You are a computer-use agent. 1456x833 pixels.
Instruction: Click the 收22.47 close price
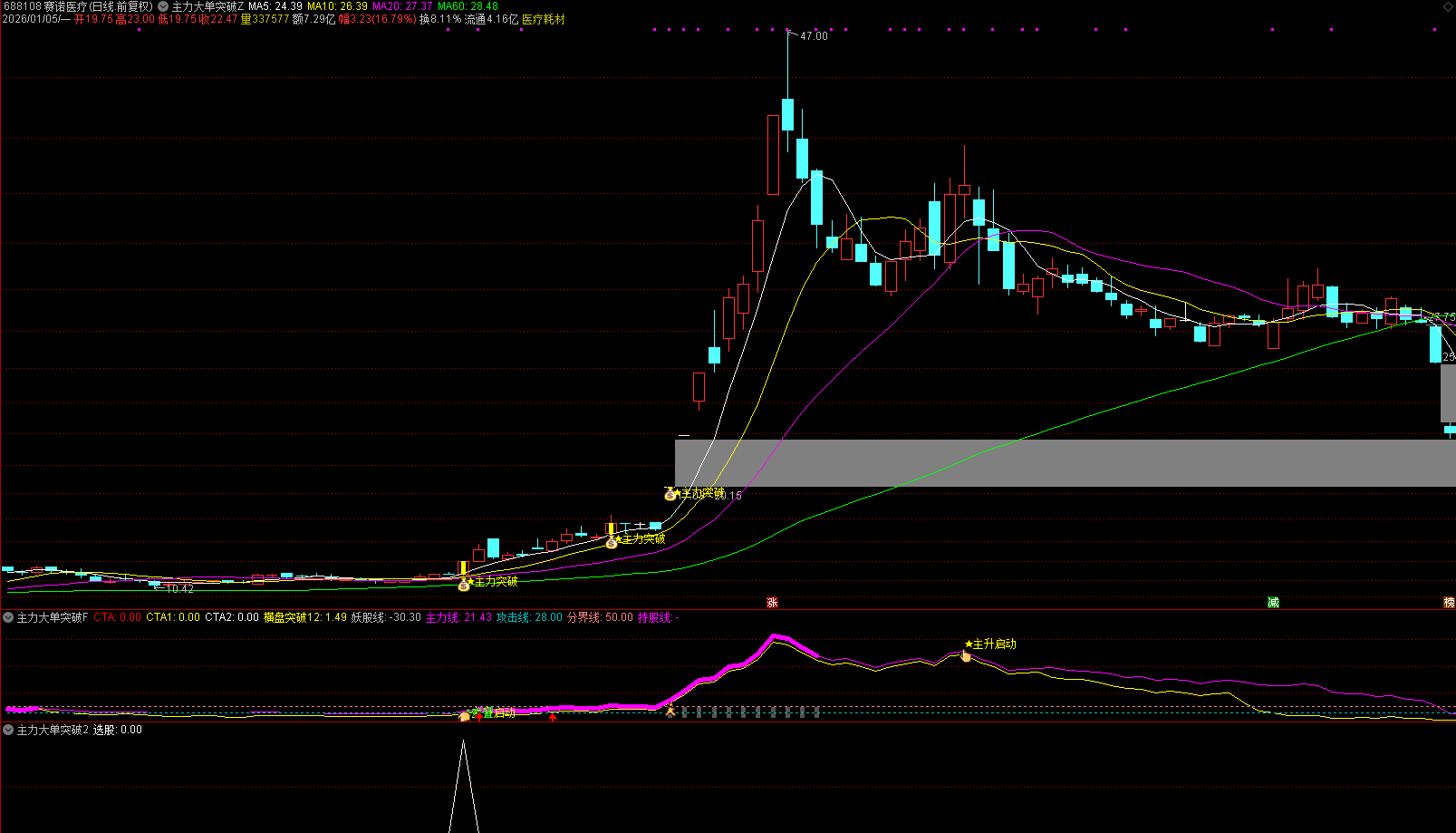click(x=218, y=19)
